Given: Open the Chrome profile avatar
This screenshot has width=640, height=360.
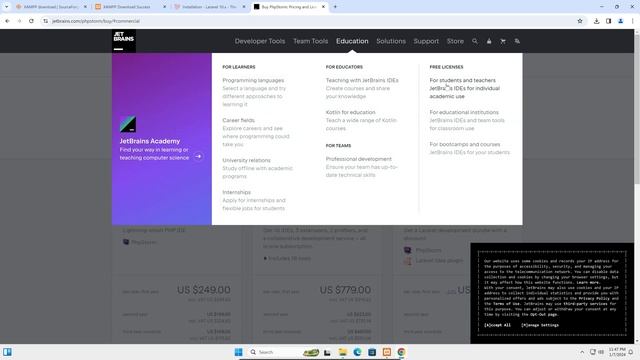Looking at the screenshot, I should point(620,21).
